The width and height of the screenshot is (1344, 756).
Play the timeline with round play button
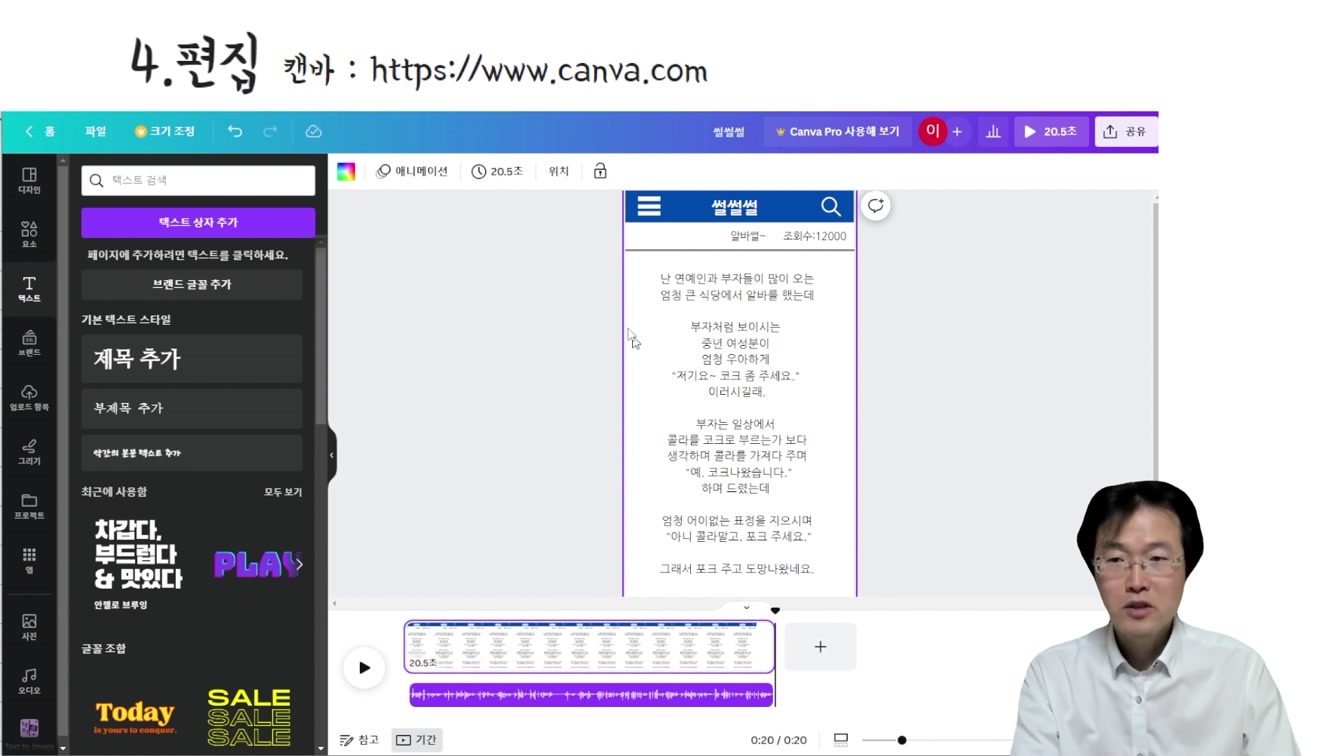(364, 668)
